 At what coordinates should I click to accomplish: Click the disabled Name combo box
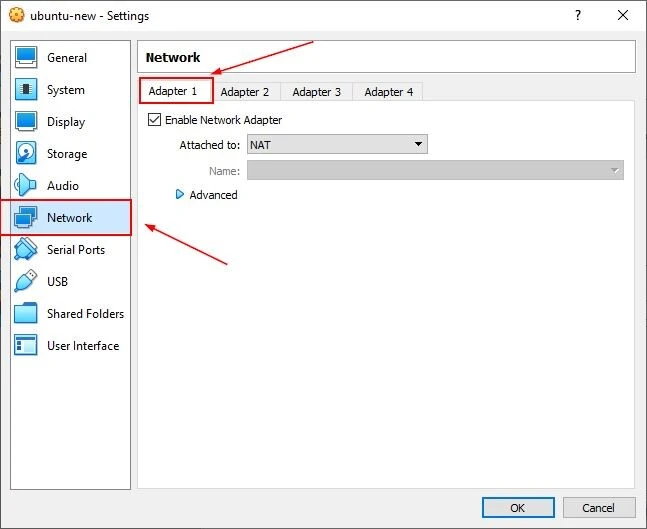coord(435,171)
